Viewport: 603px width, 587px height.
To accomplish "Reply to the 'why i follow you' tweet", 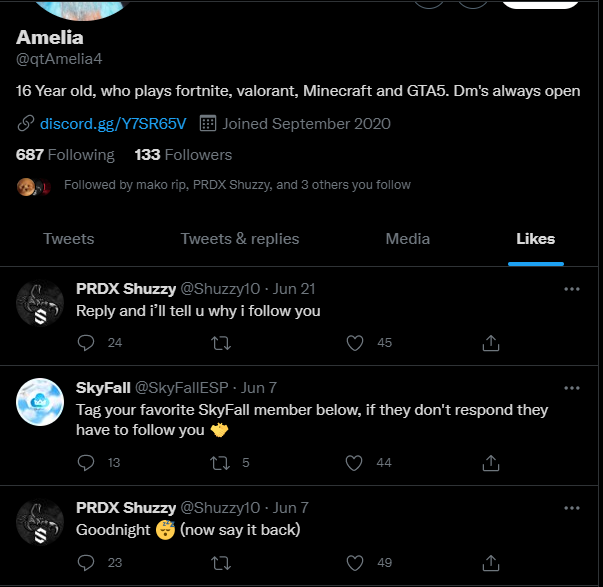I will (86, 343).
